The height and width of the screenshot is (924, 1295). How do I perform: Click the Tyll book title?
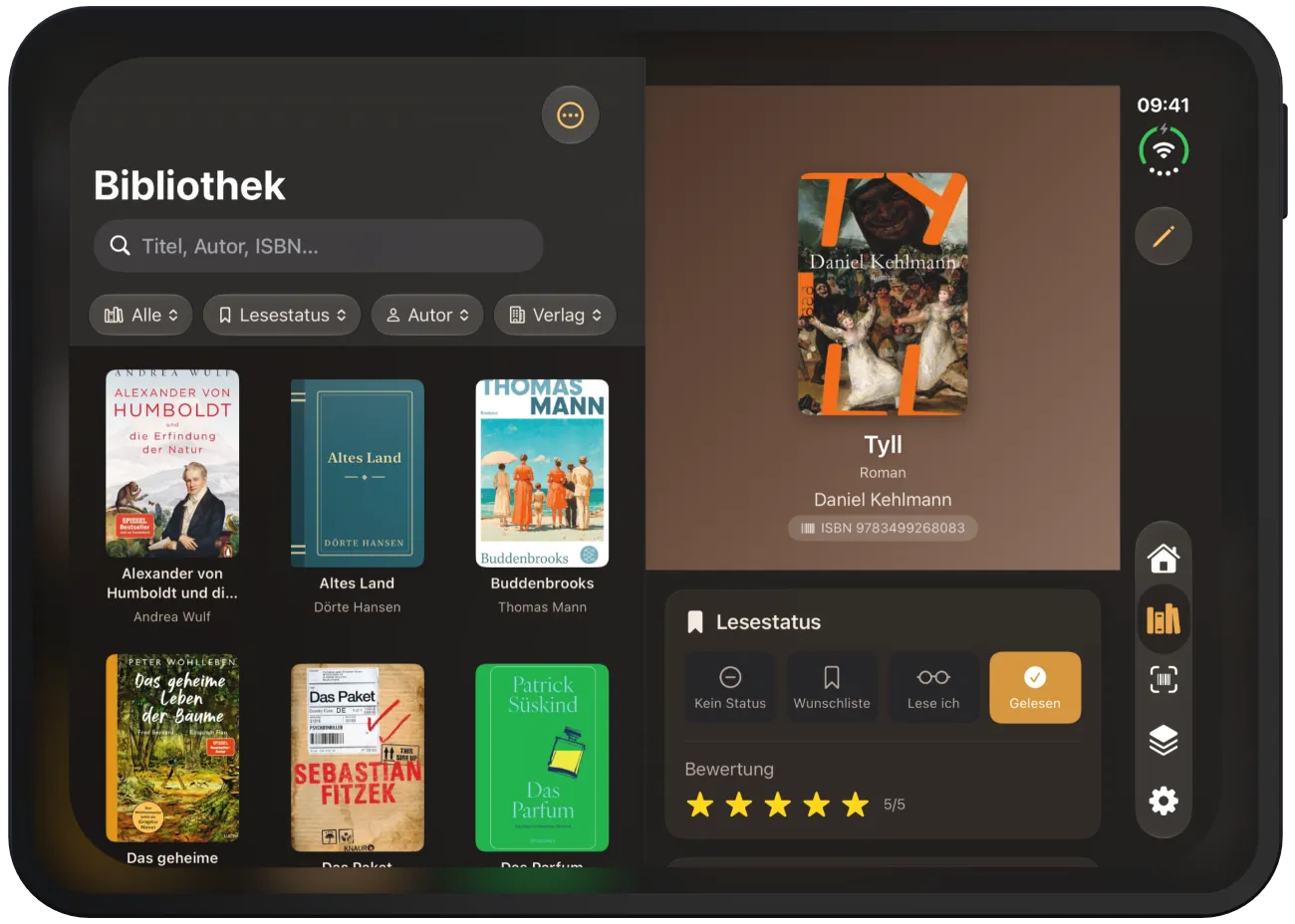(x=884, y=445)
